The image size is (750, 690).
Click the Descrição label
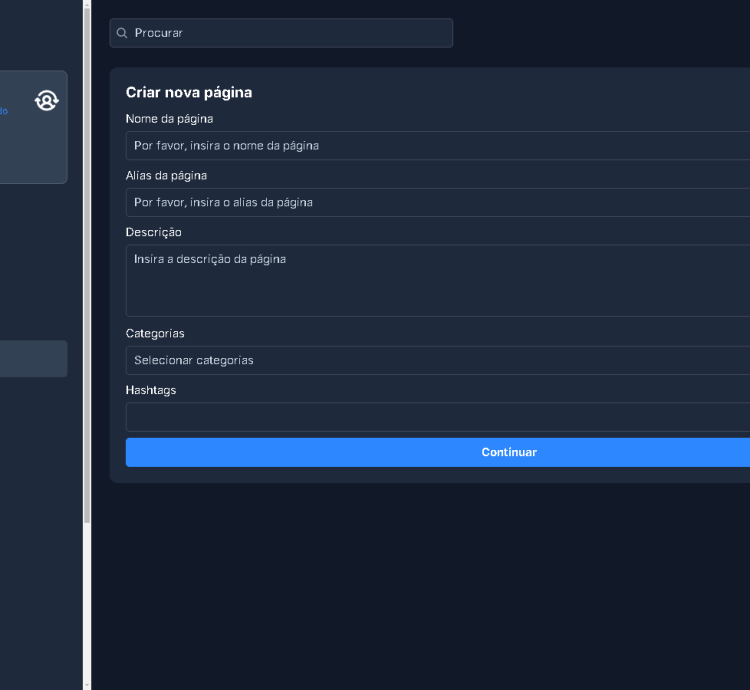[x=153, y=232]
